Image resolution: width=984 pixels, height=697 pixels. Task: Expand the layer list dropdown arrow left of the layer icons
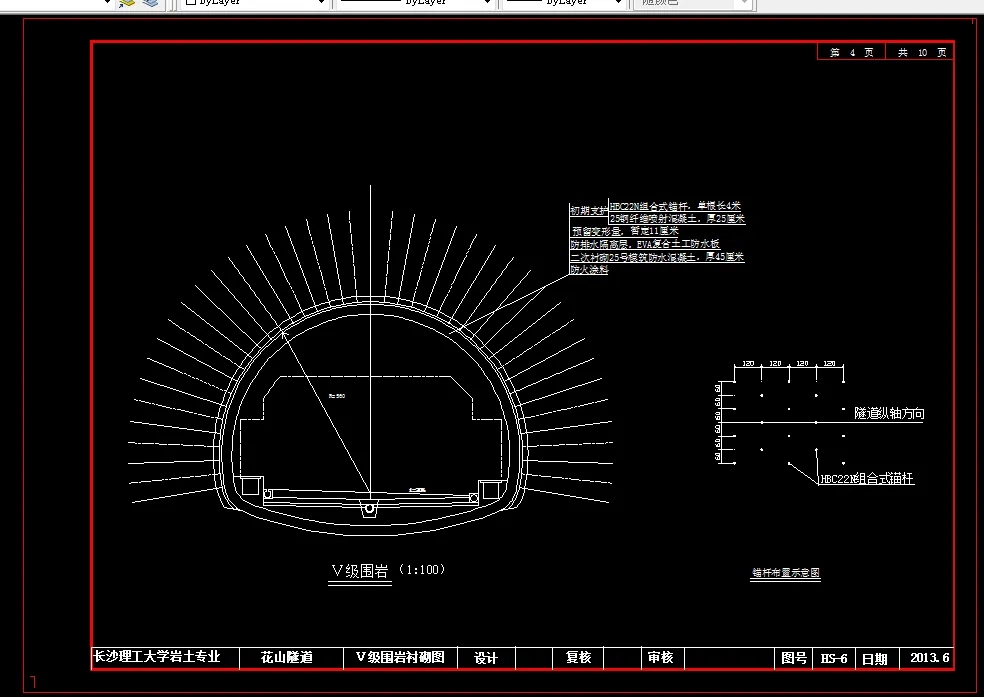107,3
